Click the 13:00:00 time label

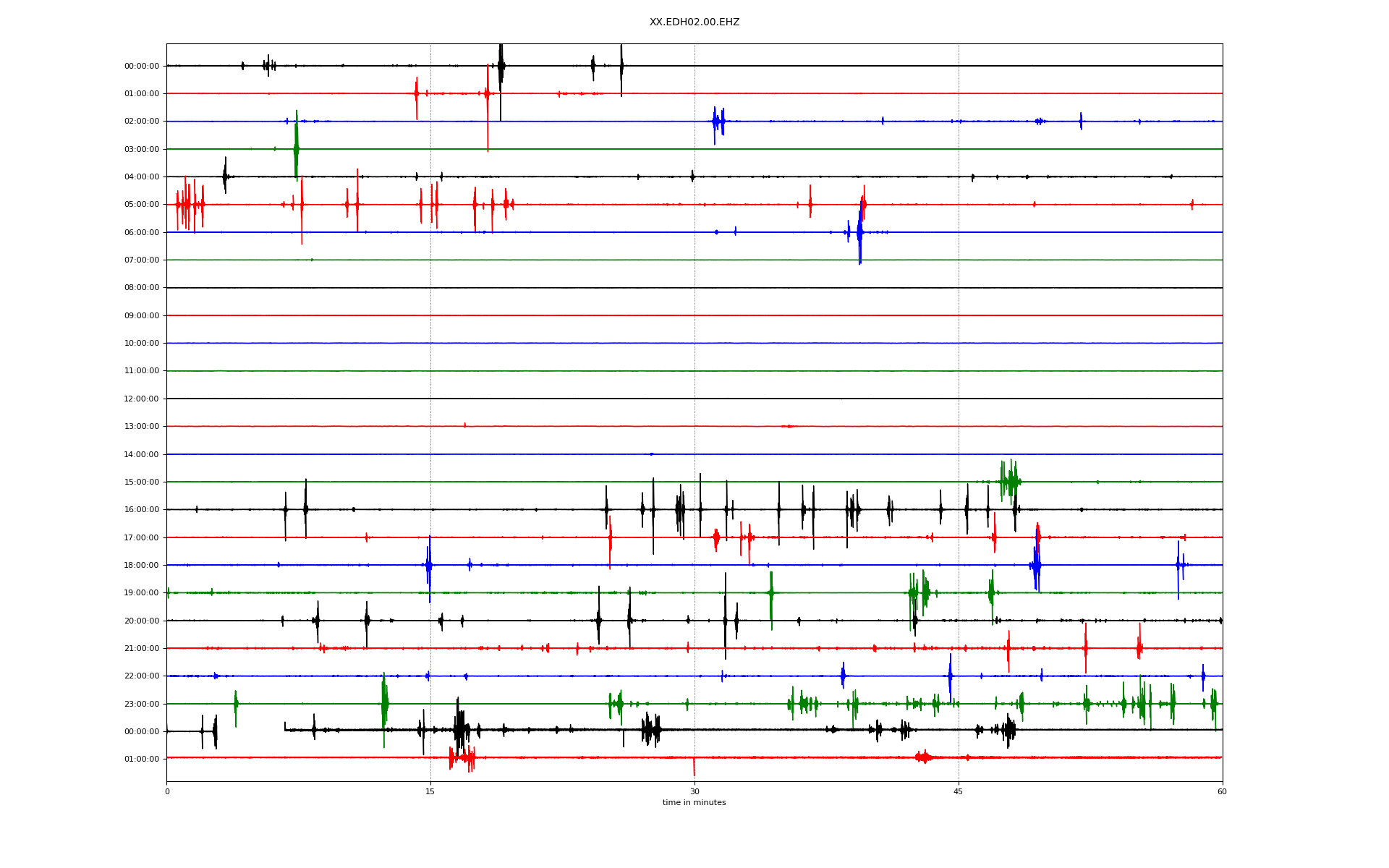(x=142, y=427)
